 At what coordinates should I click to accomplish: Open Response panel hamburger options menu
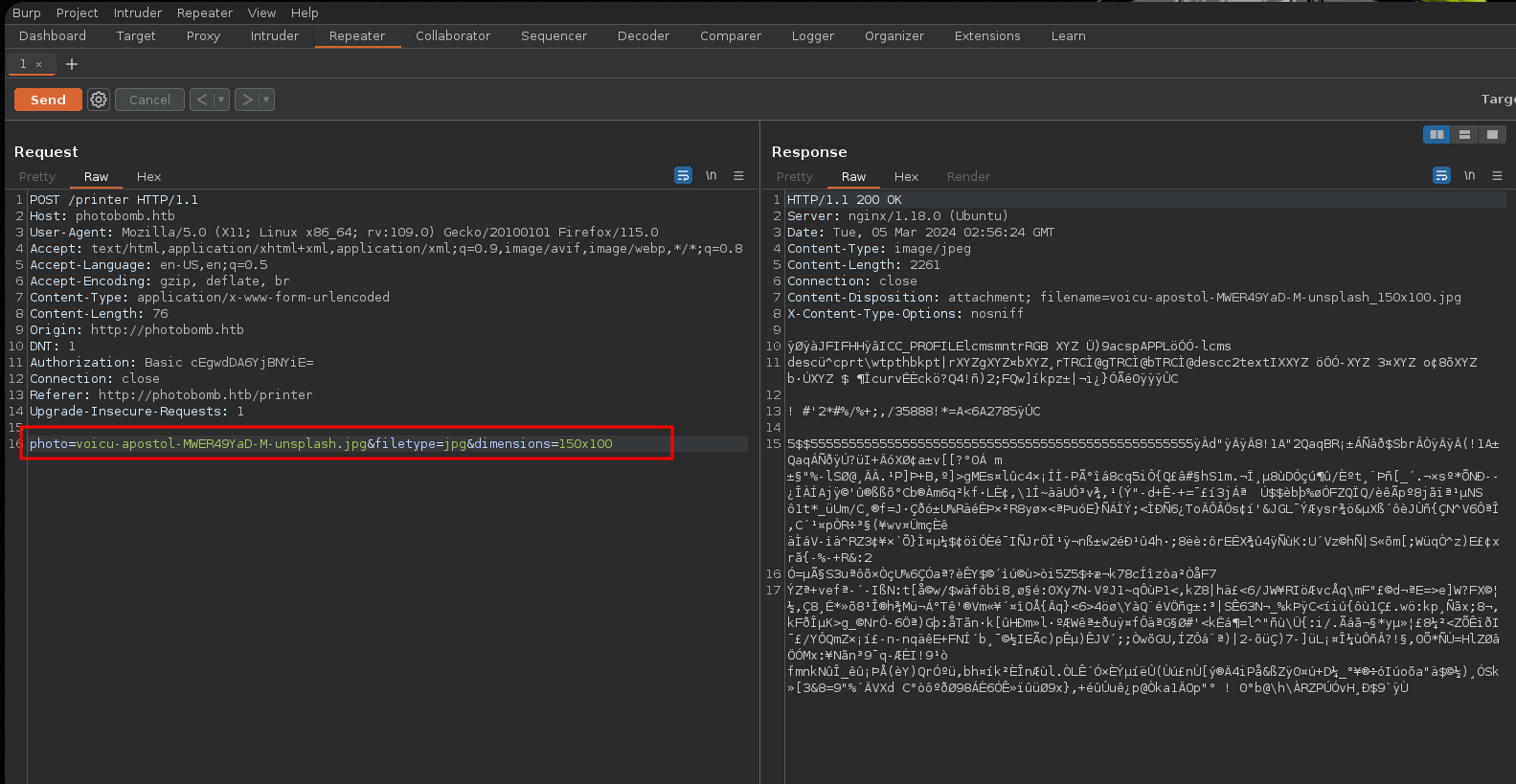pos(1497,176)
